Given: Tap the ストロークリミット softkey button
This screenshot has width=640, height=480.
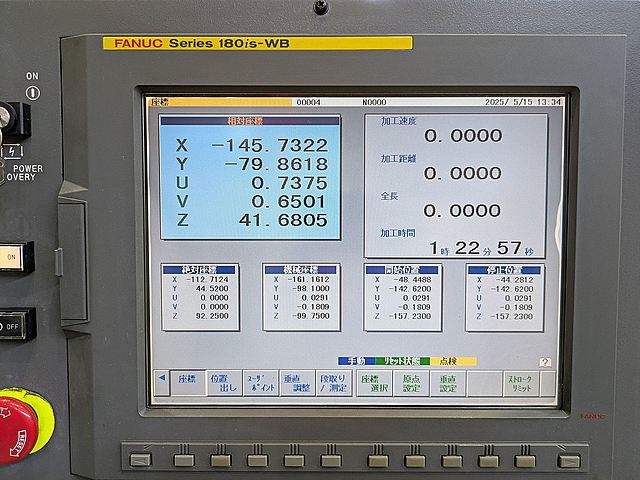Looking at the screenshot, I should coord(520,383).
